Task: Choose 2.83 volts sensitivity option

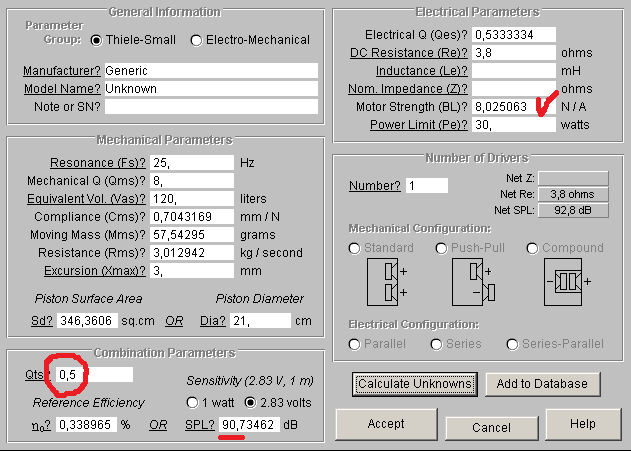Action: pos(250,403)
